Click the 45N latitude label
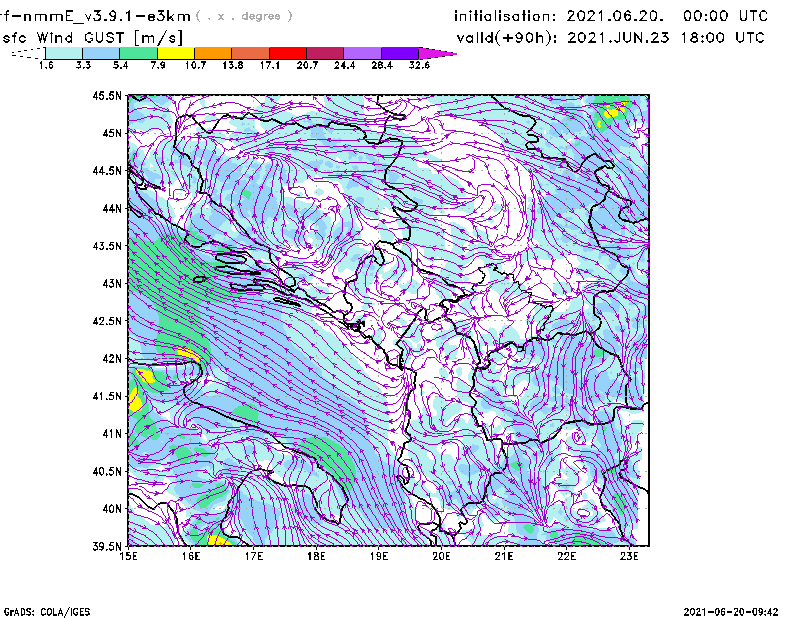Image resolution: width=800 pixels, height=618 pixels. click(x=112, y=133)
